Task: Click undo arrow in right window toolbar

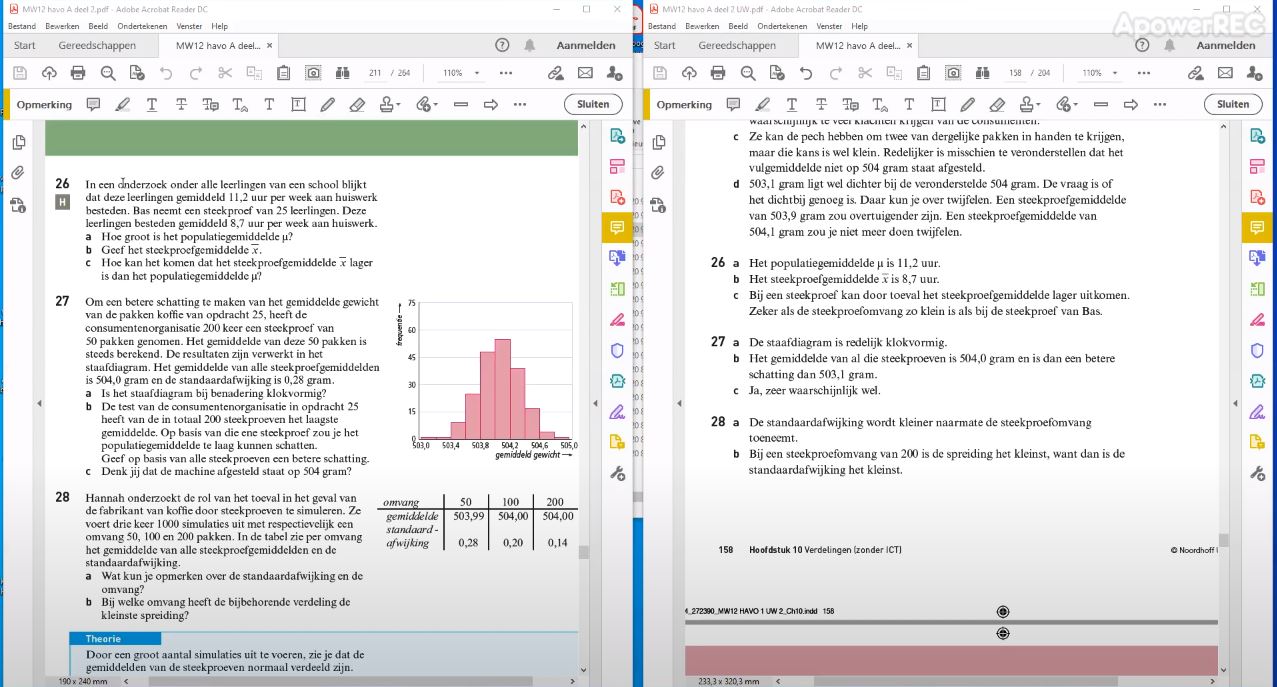Action: tap(805, 73)
